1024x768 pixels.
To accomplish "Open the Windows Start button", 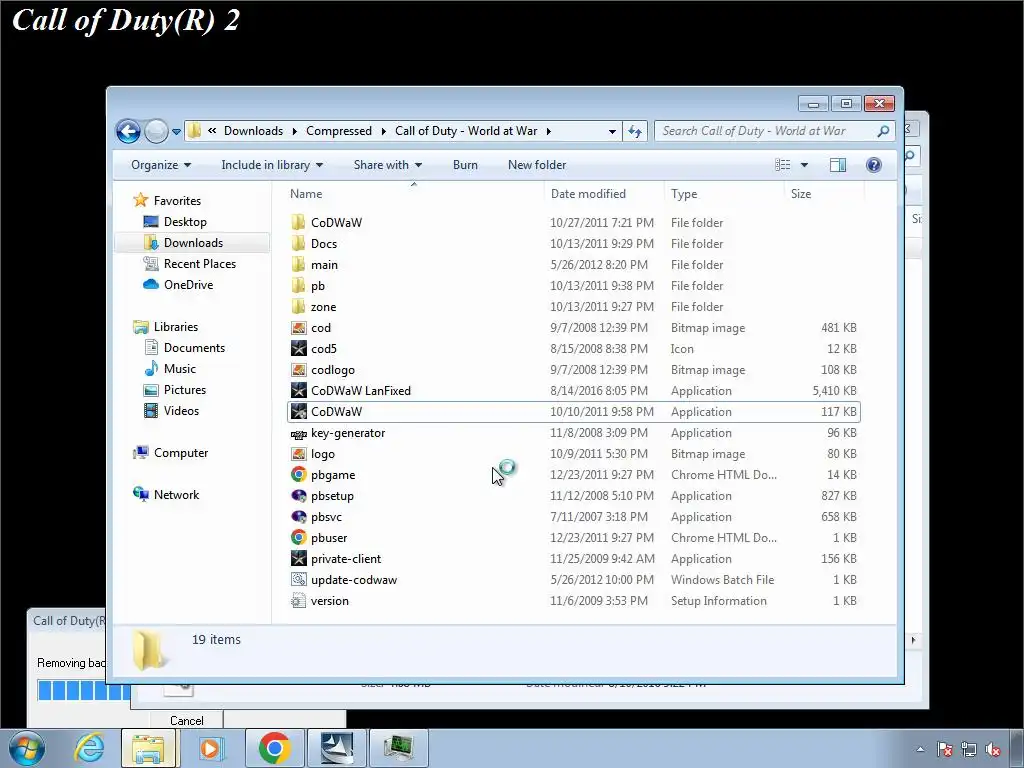I will point(26,748).
